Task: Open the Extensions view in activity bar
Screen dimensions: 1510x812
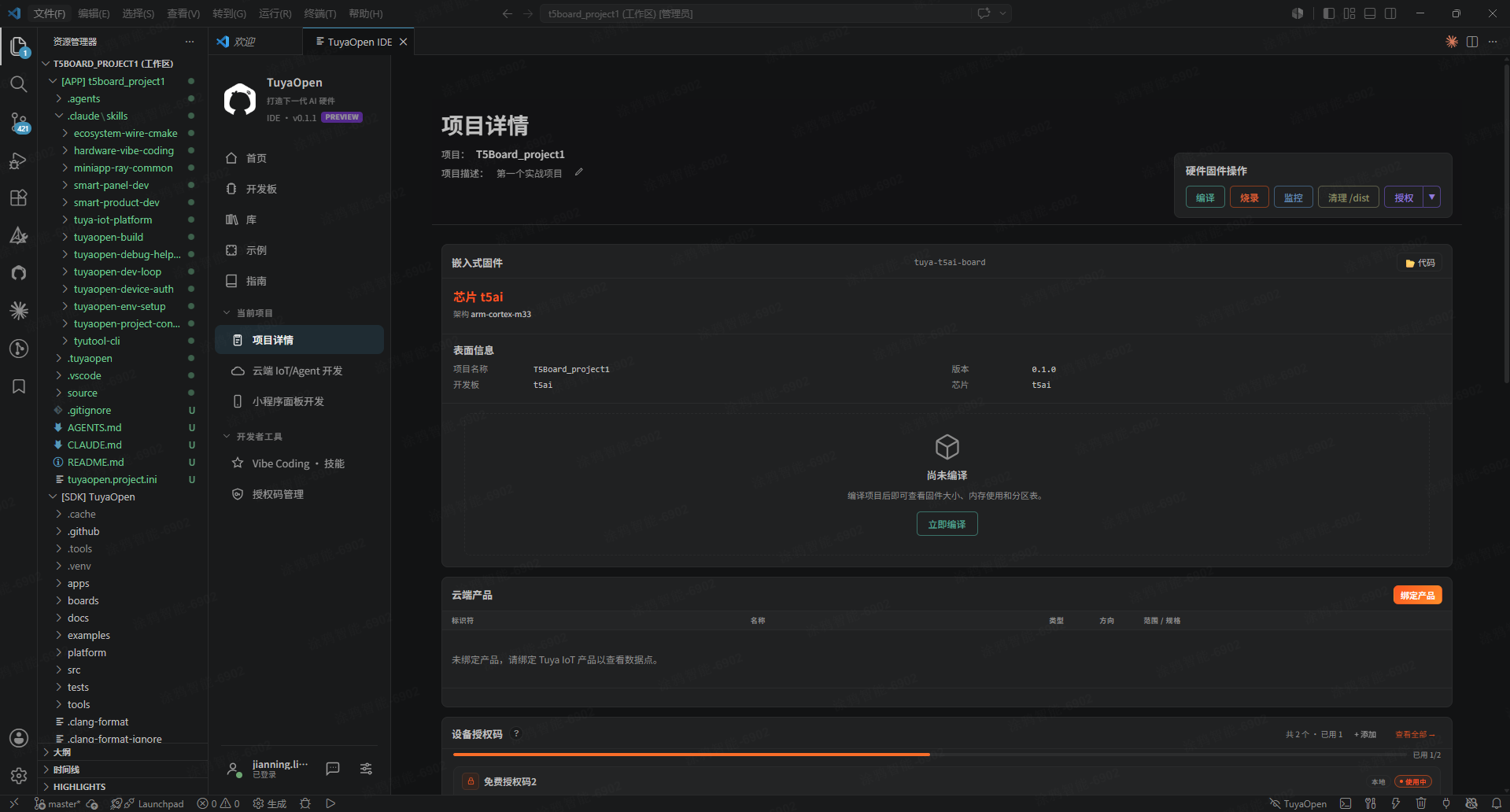Action: coord(19,197)
